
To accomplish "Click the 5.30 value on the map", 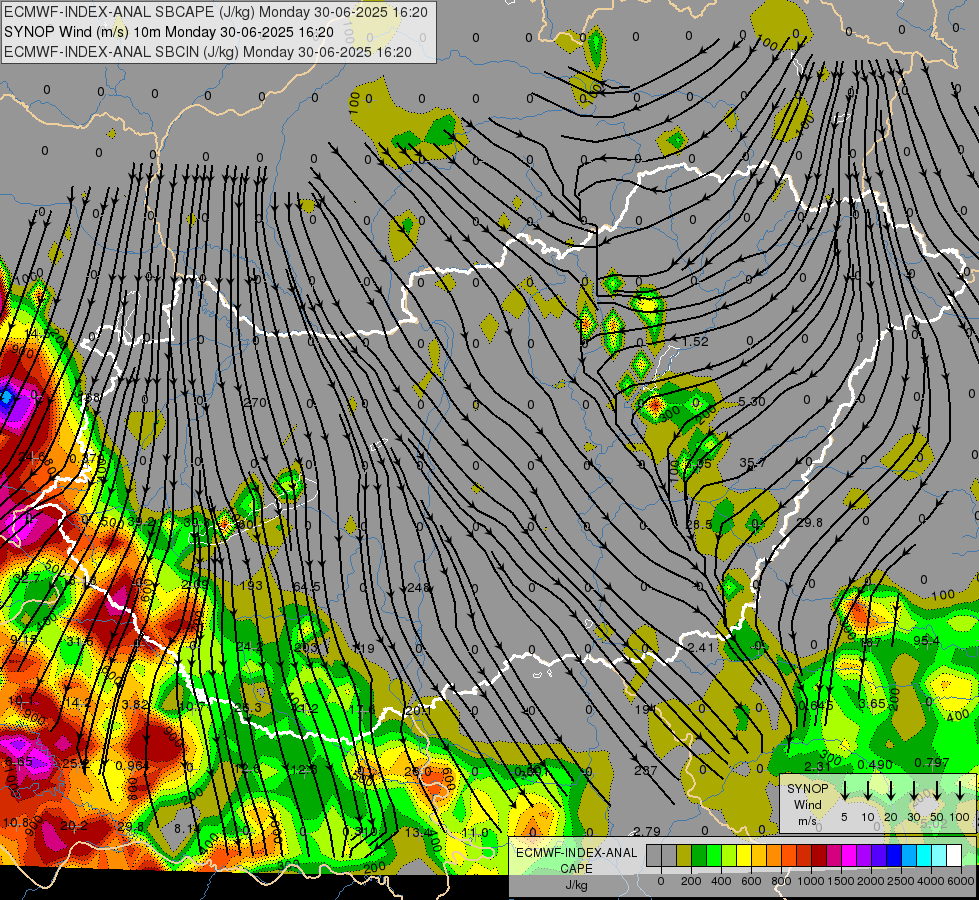I will tap(752, 402).
